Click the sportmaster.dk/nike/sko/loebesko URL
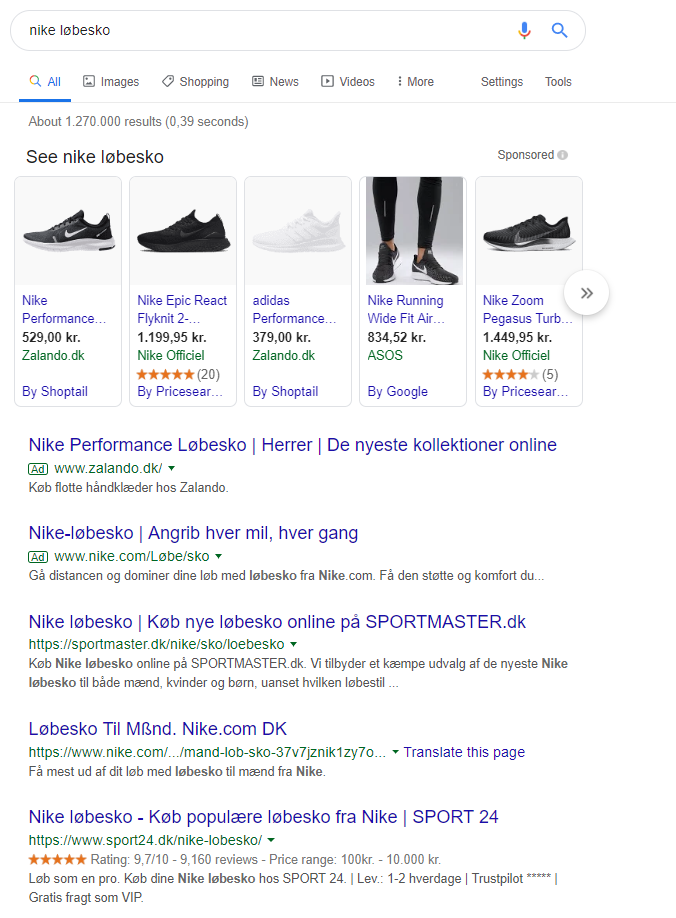Screen dimensions: 676x918 click(156, 644)
